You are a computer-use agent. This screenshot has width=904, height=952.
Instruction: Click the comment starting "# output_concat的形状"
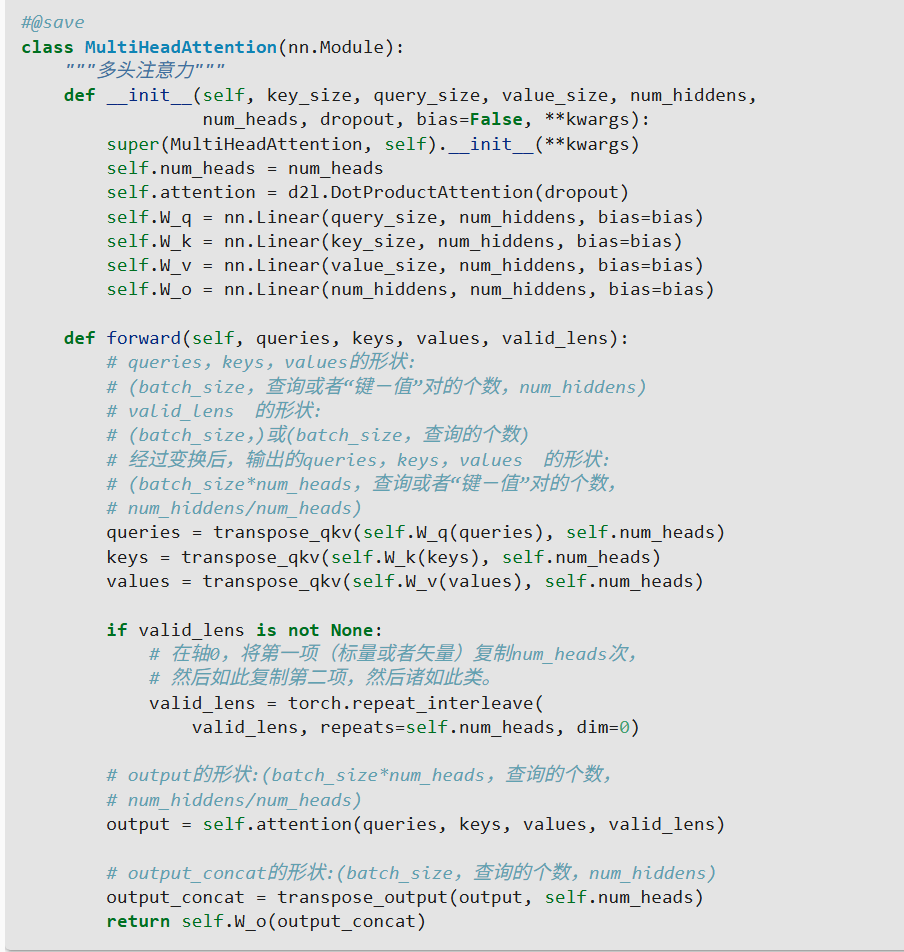click(412, 872)
